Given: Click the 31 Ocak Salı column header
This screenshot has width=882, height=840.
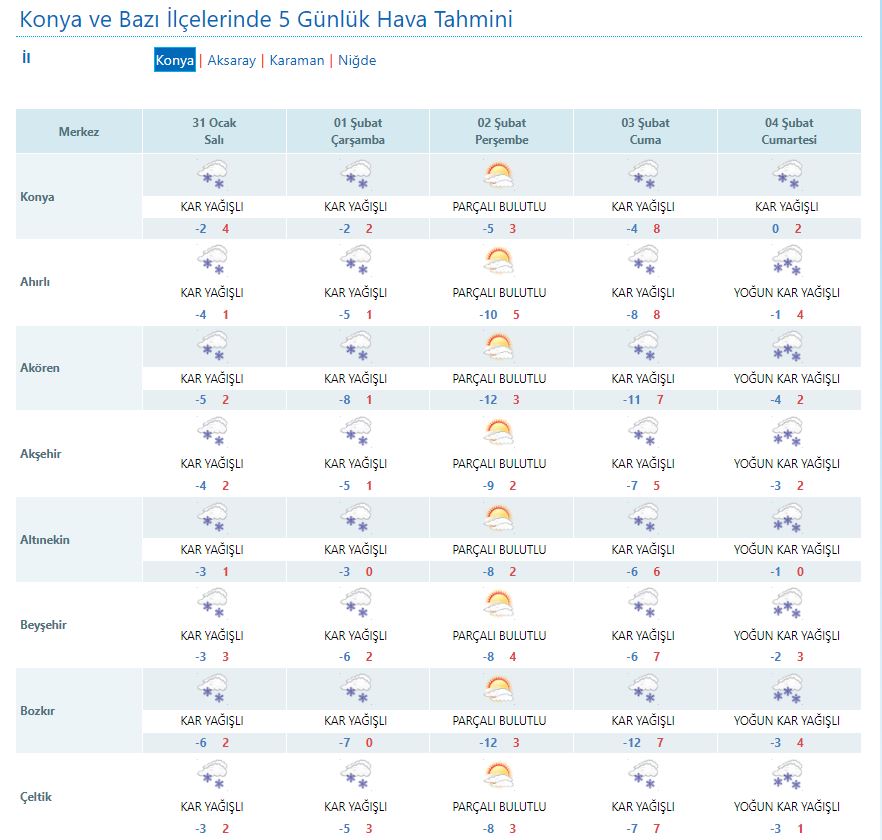Looking at the screenshot, I should click(214, 131).
